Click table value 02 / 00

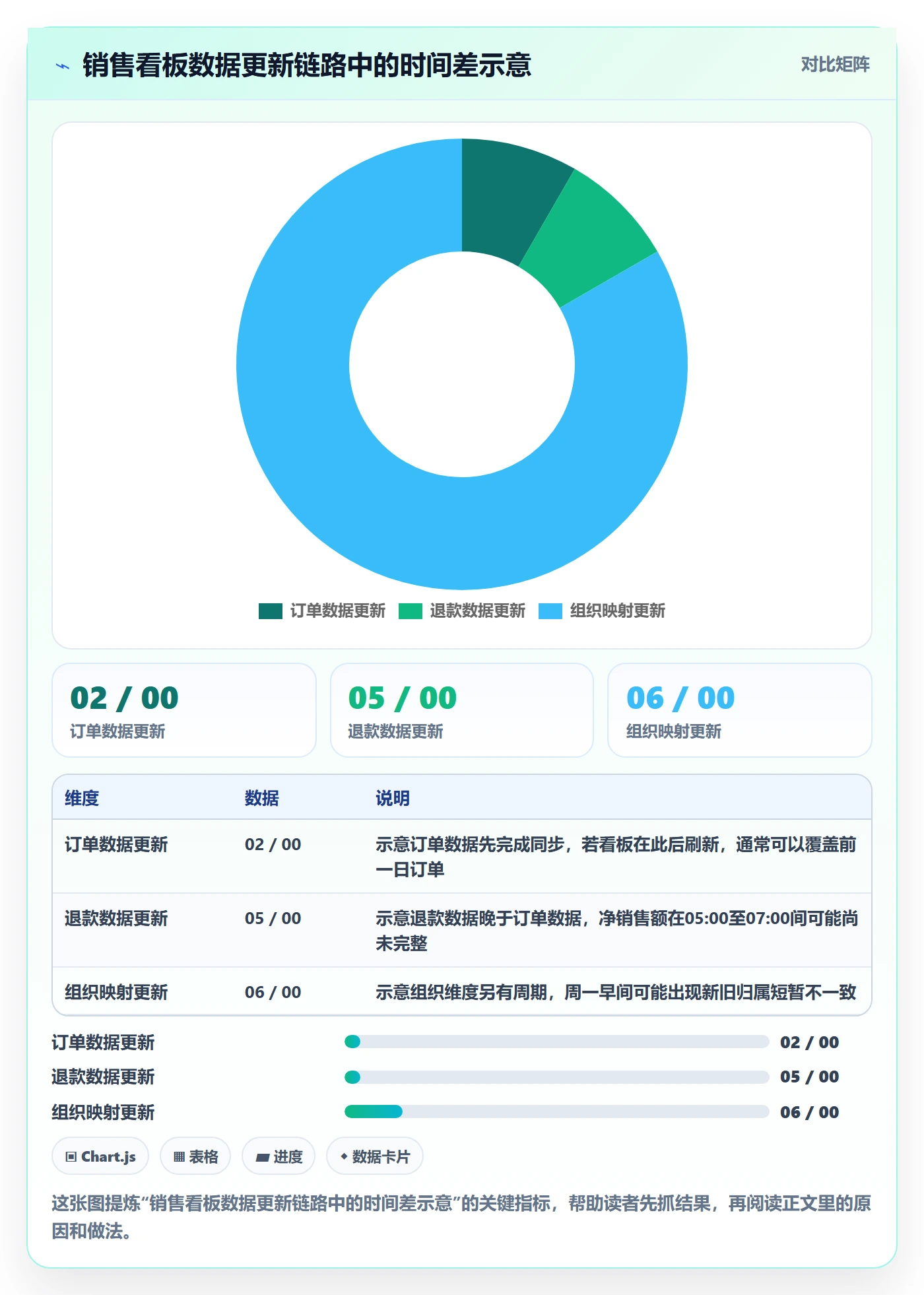point(273,845)
